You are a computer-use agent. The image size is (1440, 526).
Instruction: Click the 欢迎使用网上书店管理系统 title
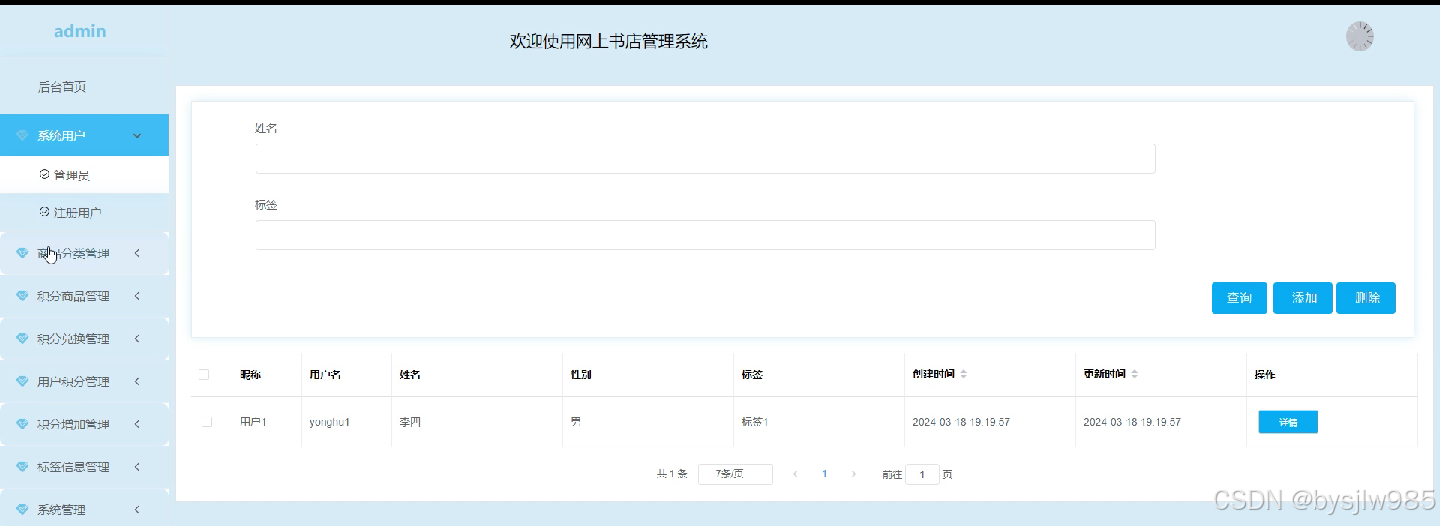tap(609, 41)
